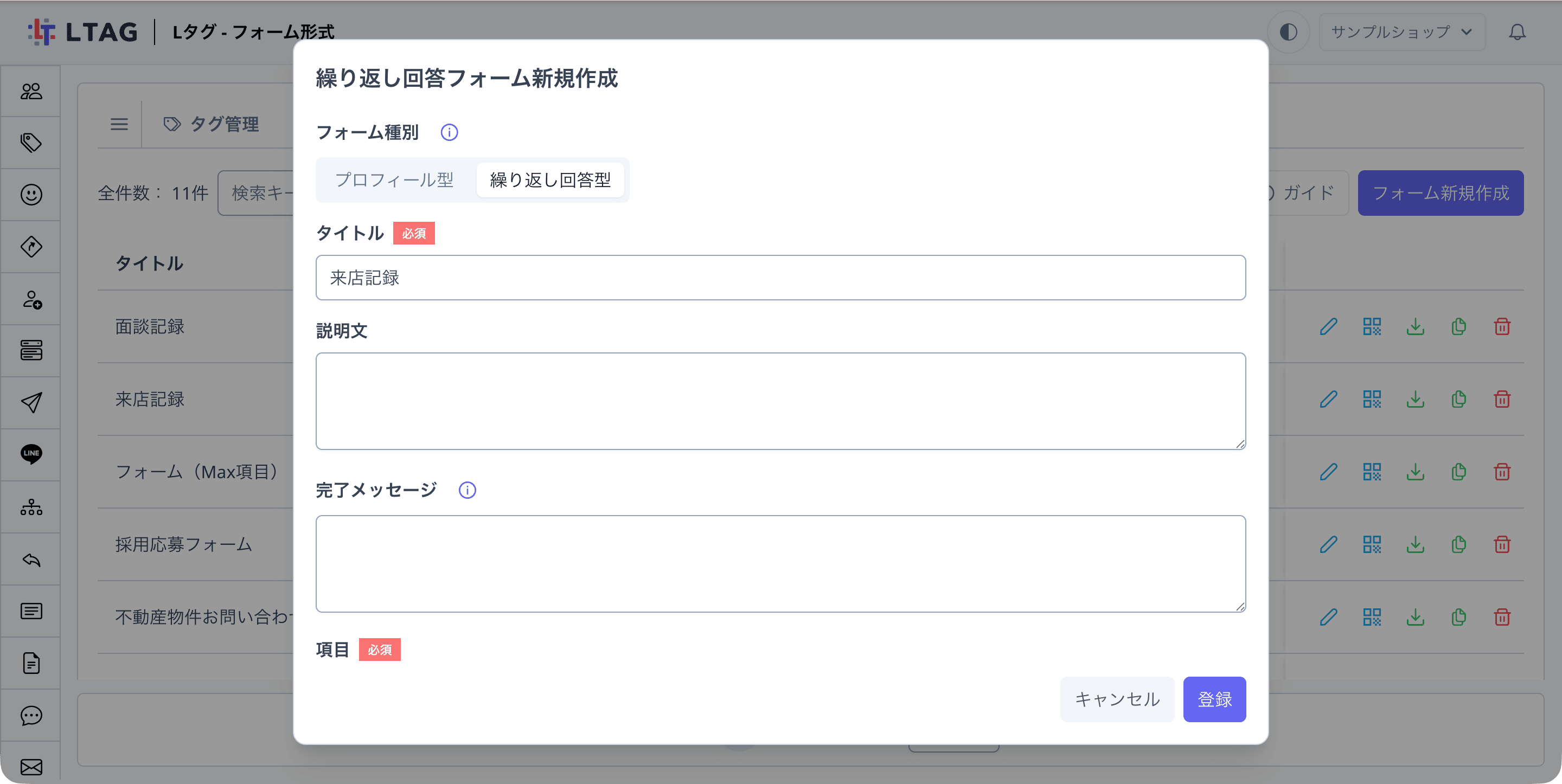Image resolution: width=1562 pixels, height=784 pixels.
Task: Open the hamburger menu icon
Action: [x=119, y=124]
